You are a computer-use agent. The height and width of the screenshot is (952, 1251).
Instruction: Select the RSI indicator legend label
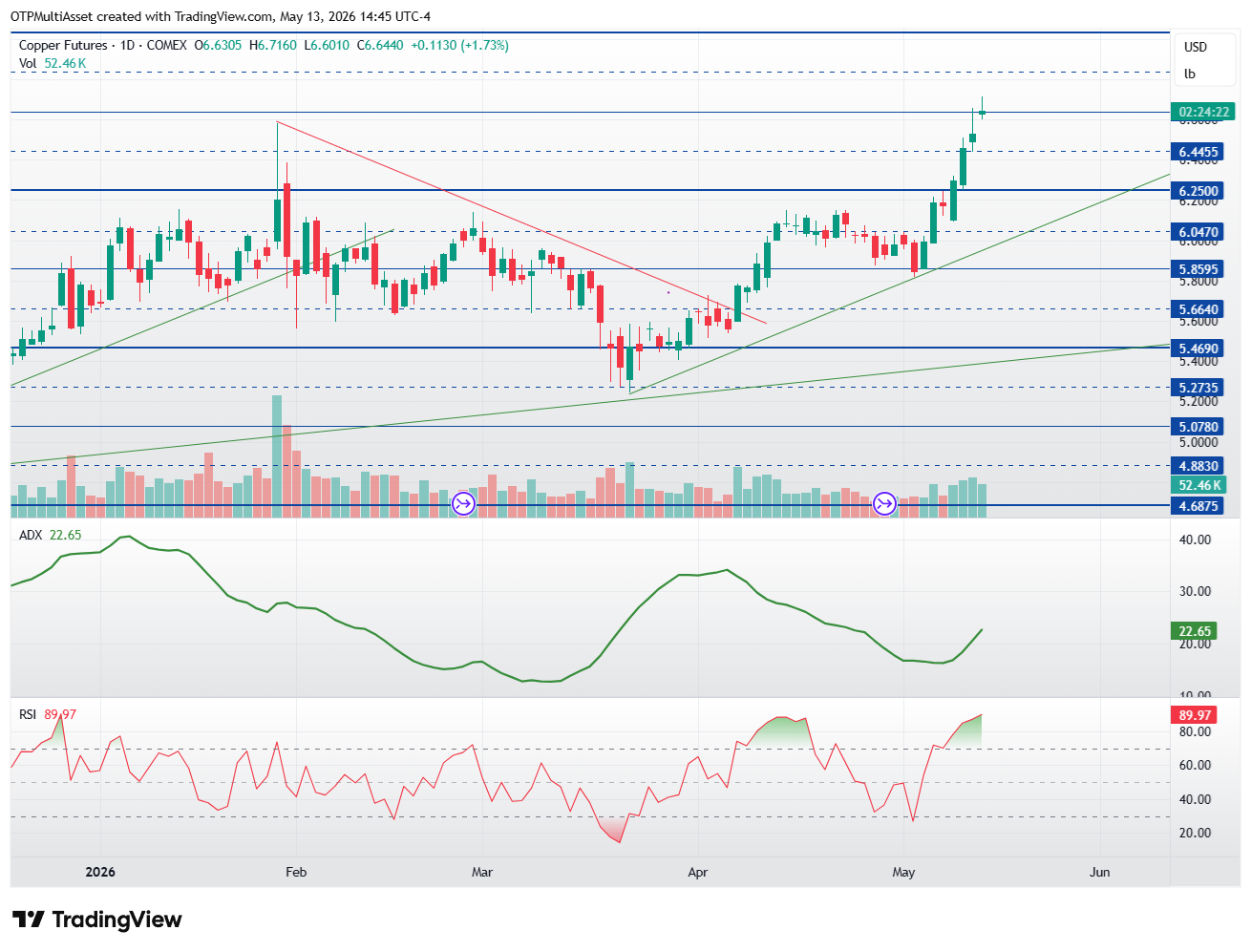coord(28,714)
